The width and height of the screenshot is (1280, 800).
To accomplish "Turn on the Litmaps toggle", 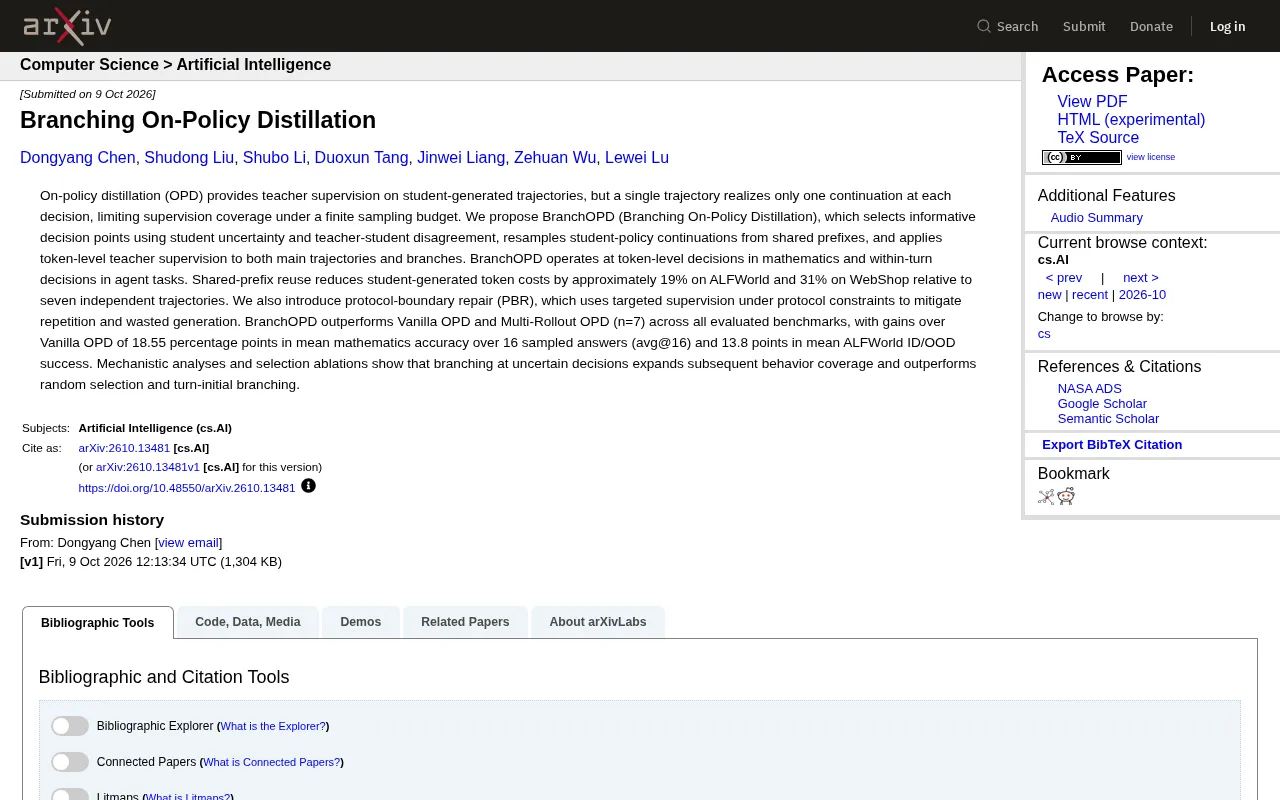I will [70, 796].
